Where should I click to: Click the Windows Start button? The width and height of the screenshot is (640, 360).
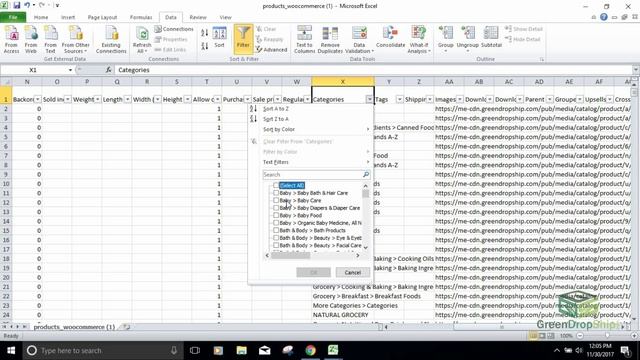click(x=11, y=350)
